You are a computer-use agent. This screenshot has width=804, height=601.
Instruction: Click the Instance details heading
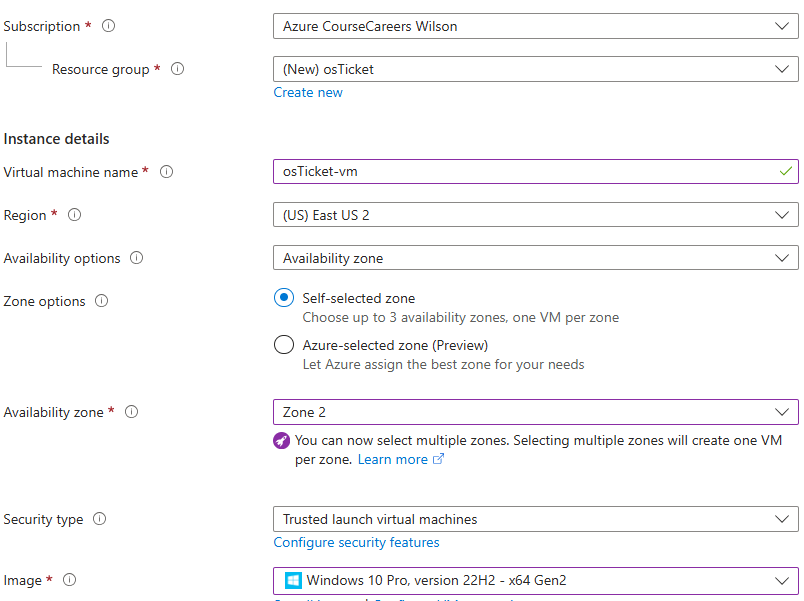[x=56, y=139]
